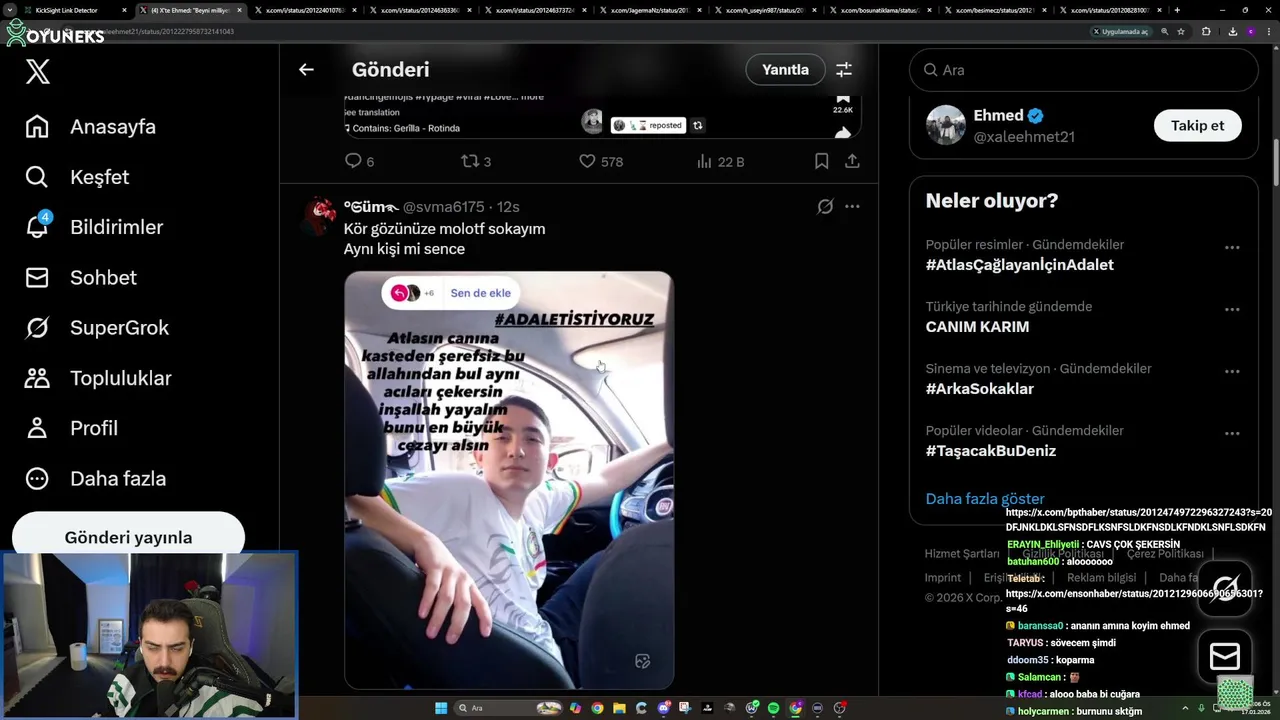Repost the post with 3 reposts

click(475, 161)
